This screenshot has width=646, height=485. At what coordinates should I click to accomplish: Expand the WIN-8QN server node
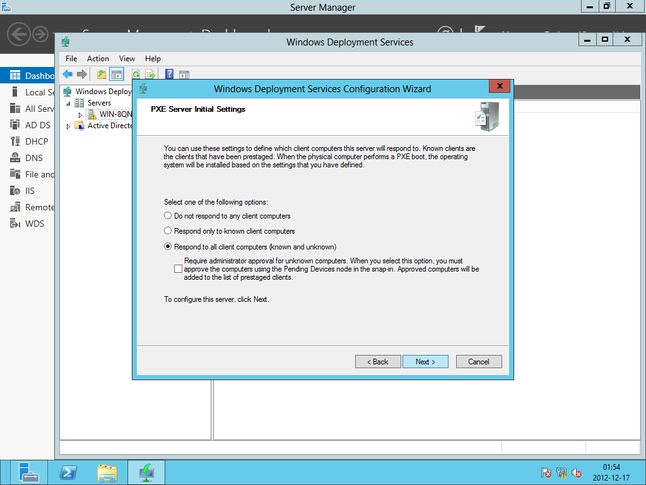pos(80,115)
